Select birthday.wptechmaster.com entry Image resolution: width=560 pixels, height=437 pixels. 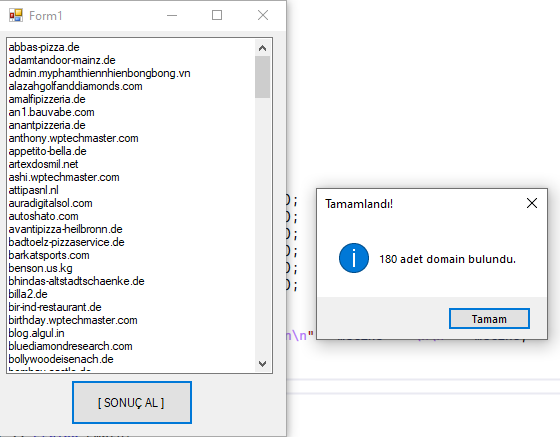coord(73,320)
